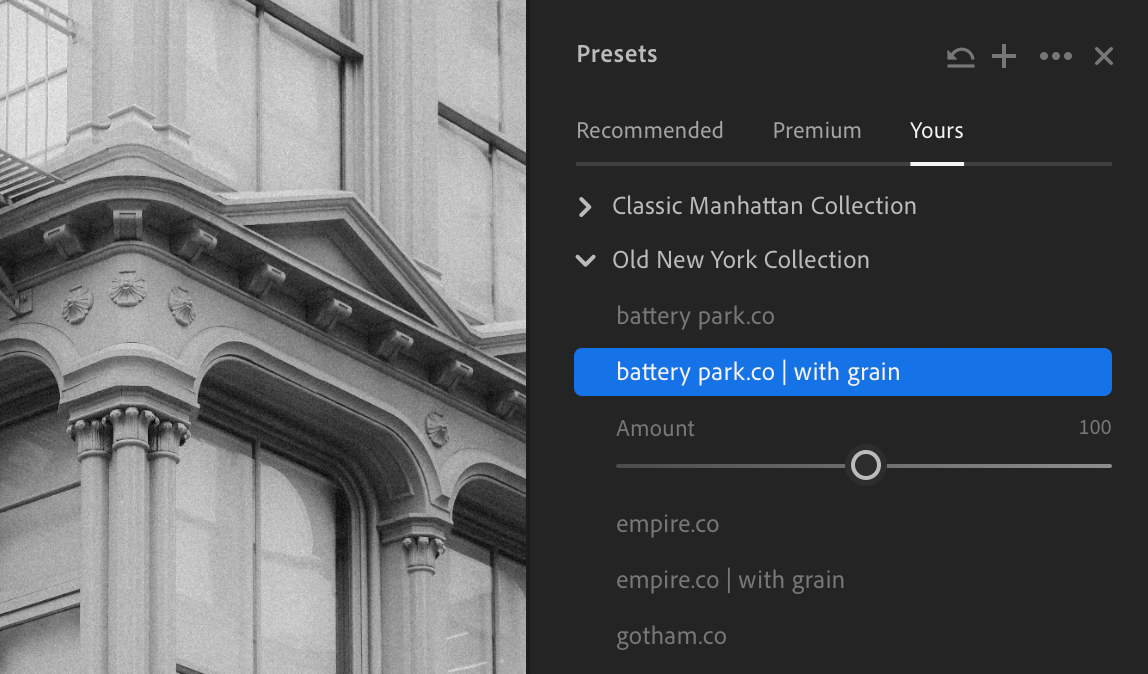Open the Premium presets tab
The image size is (1148, 674).
pos(816,131)
